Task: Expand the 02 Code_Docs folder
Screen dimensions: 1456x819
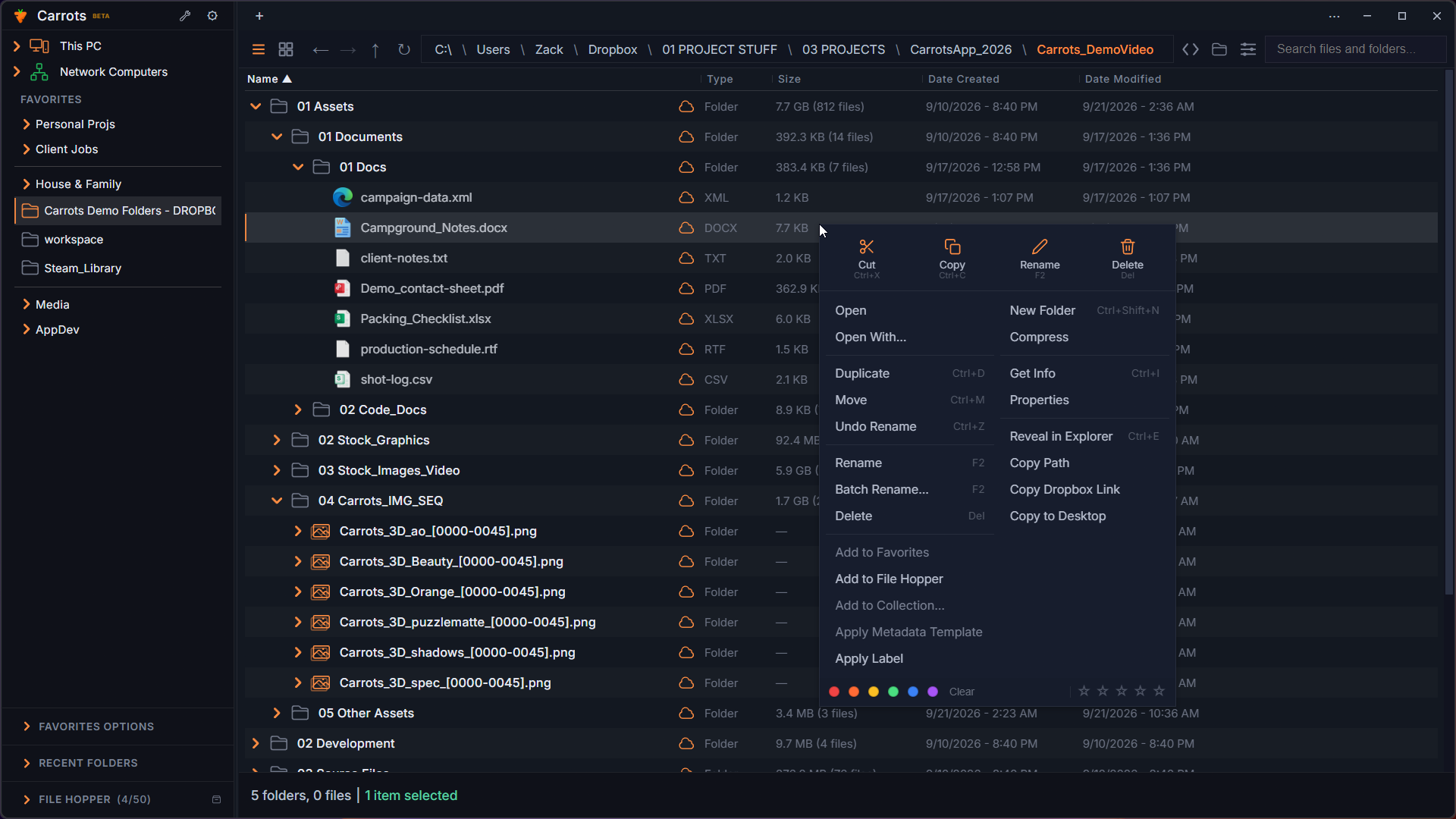Action: 298,409
